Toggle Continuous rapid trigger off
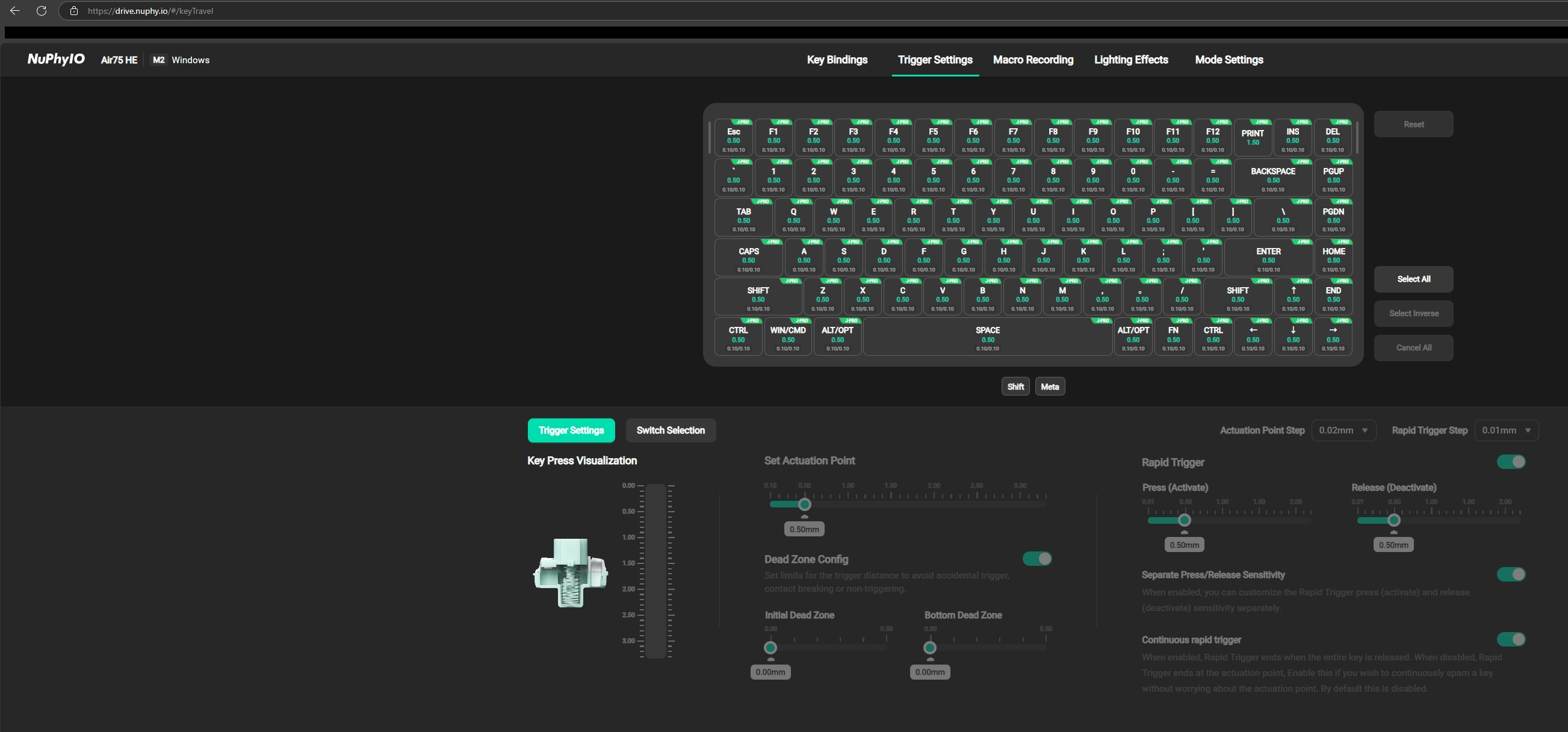Image resolution: width=1568 pixels, height=732 pixels. pyautogui.click(x=1511, y=639)
